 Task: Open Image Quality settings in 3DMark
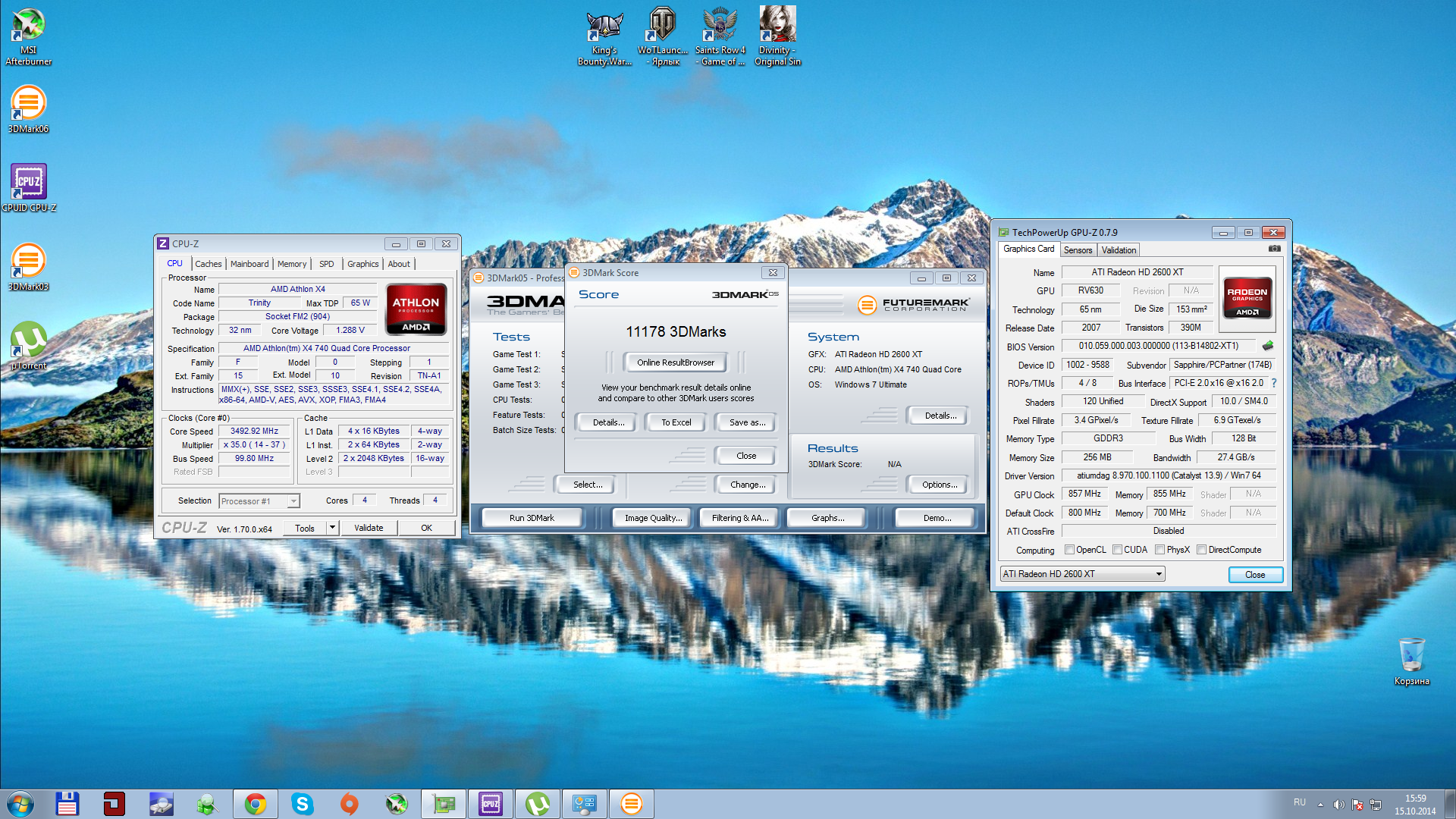click(x=653, y=518)
